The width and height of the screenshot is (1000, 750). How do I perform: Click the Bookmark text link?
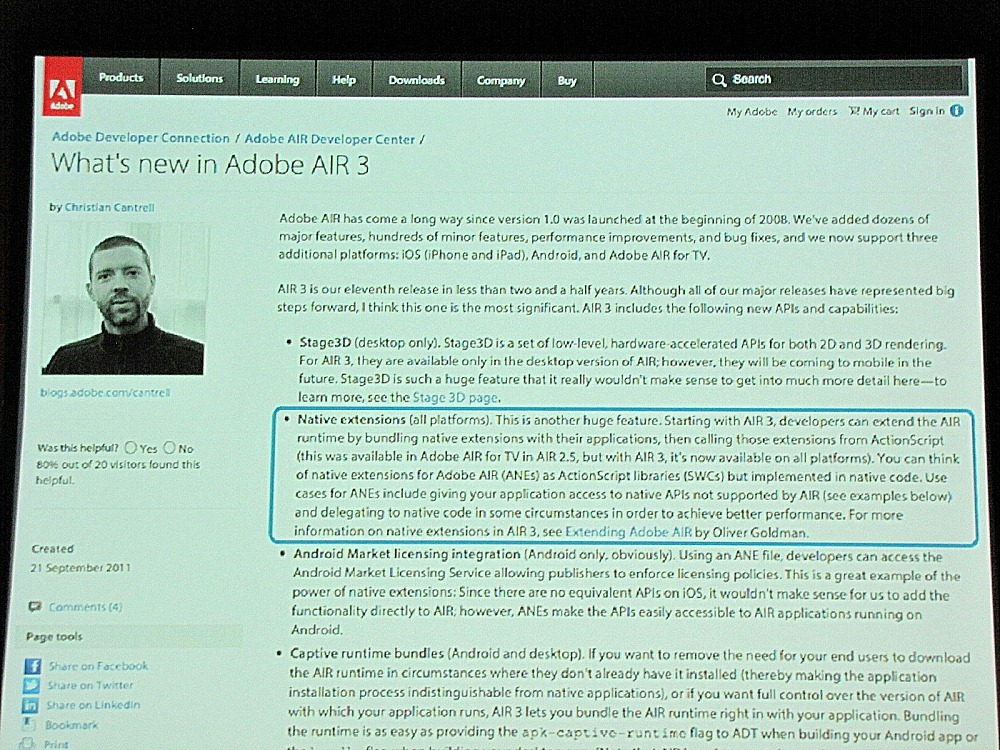[x=71, y=725]
